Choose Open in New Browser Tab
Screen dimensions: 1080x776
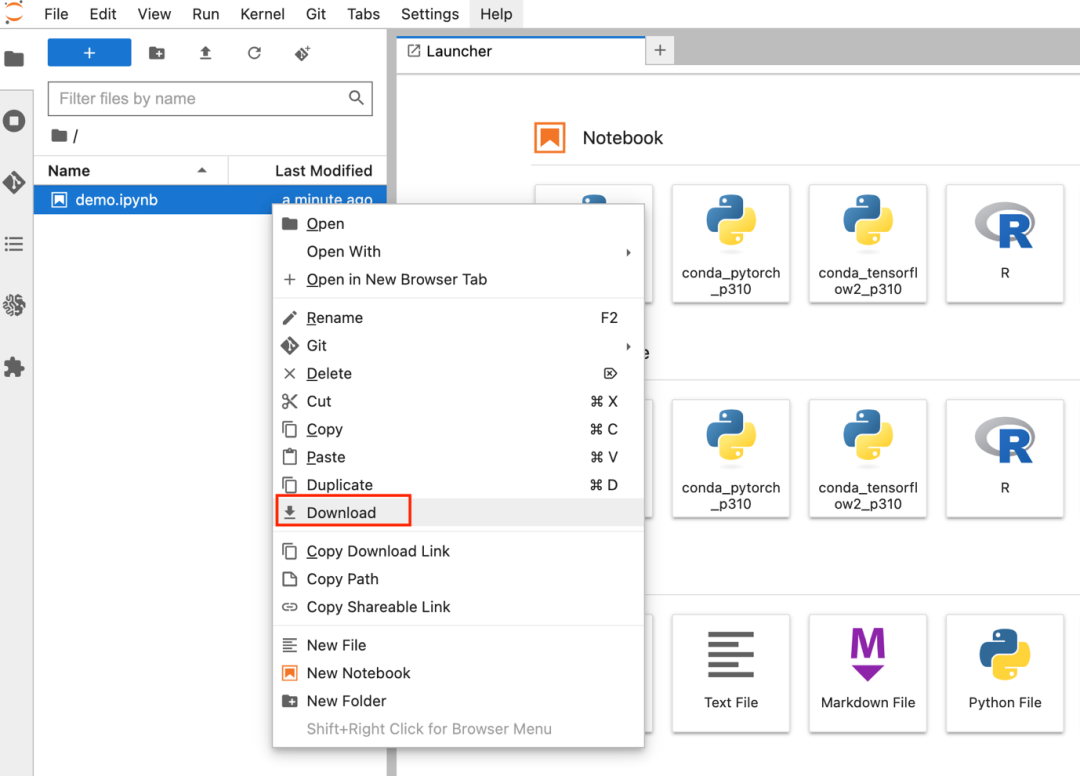point(459,280)
